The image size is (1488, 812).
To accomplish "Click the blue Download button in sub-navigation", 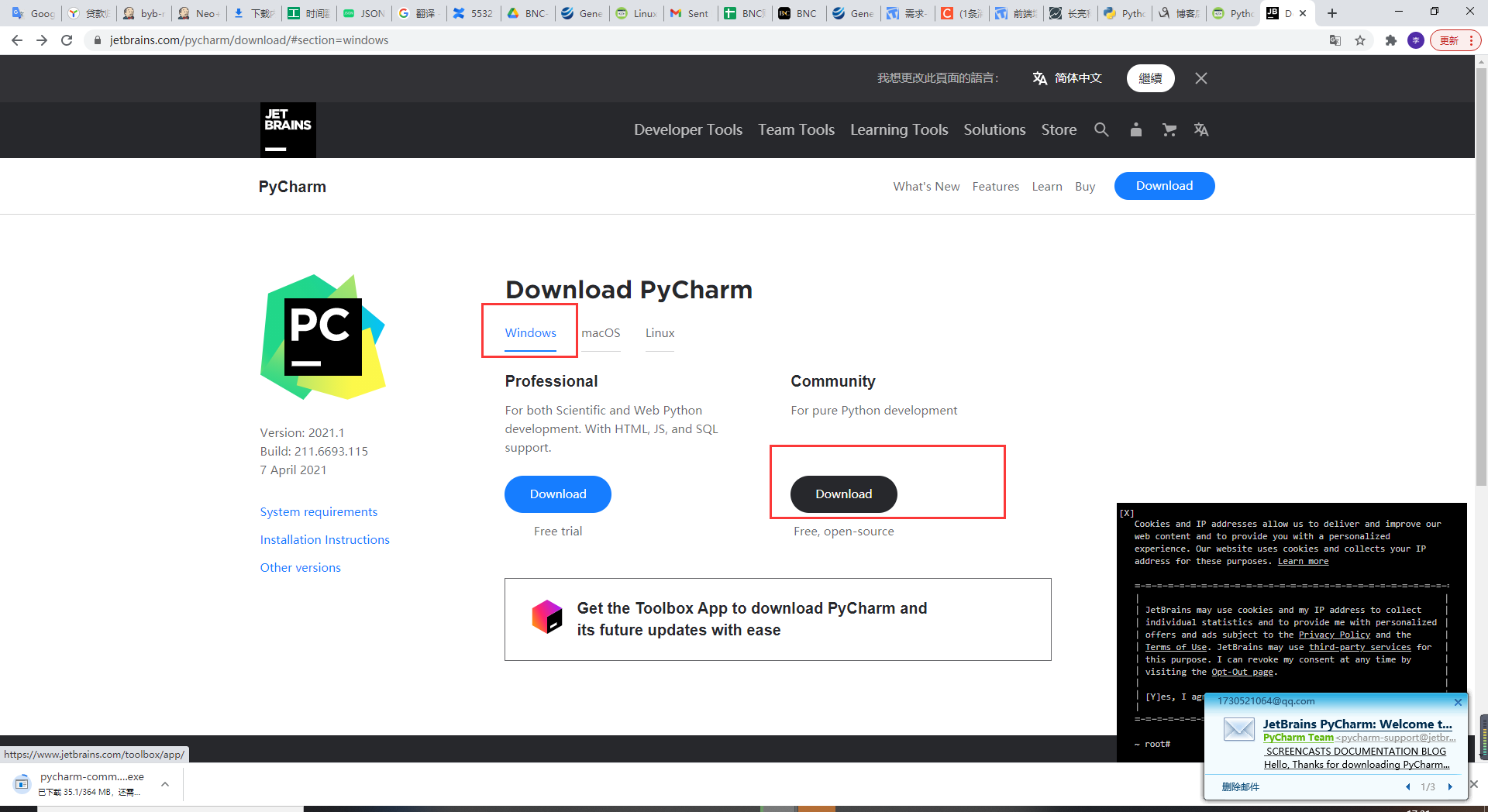I will tap(1164, 186).
